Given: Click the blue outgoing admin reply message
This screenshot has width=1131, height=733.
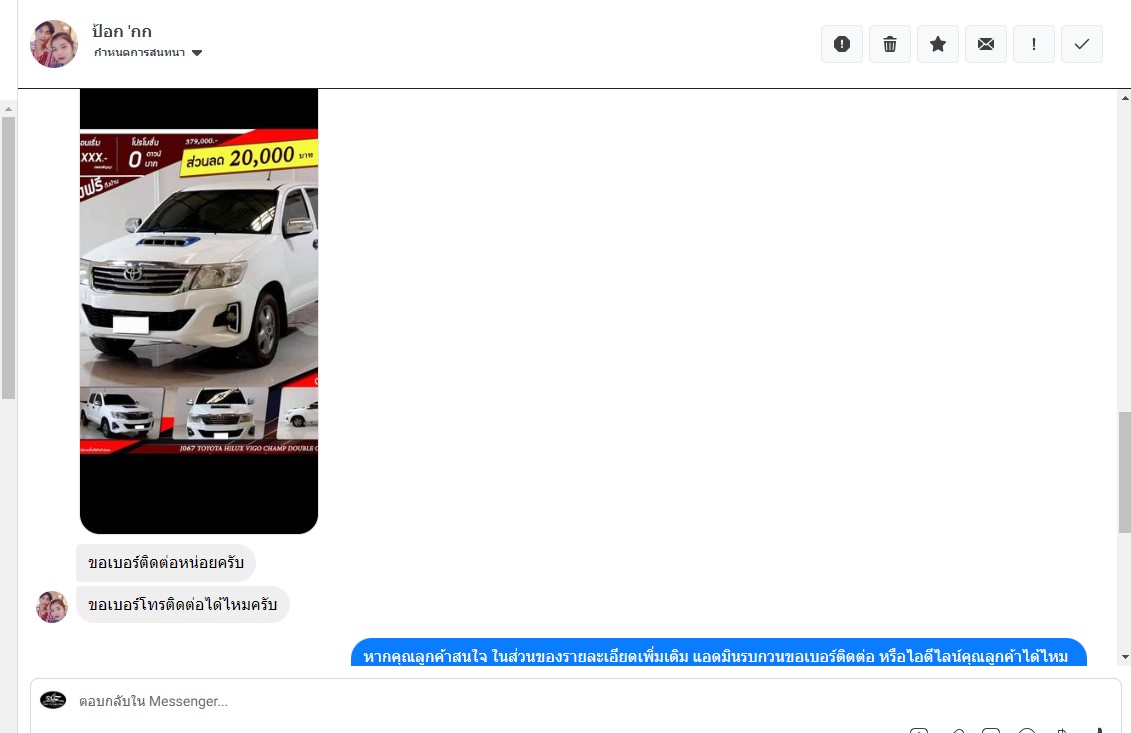Looking at the screenshot, I should coord(718,653).
